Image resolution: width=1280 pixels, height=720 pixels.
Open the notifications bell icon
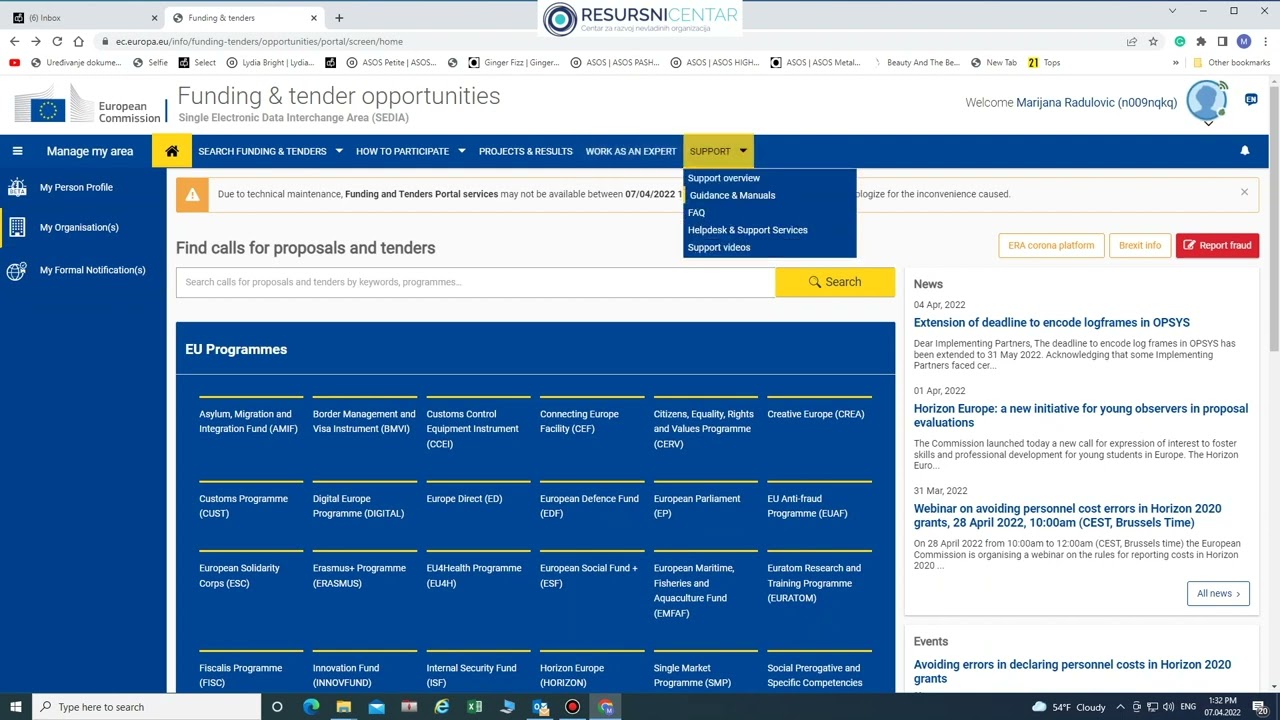click(1245, 151)
